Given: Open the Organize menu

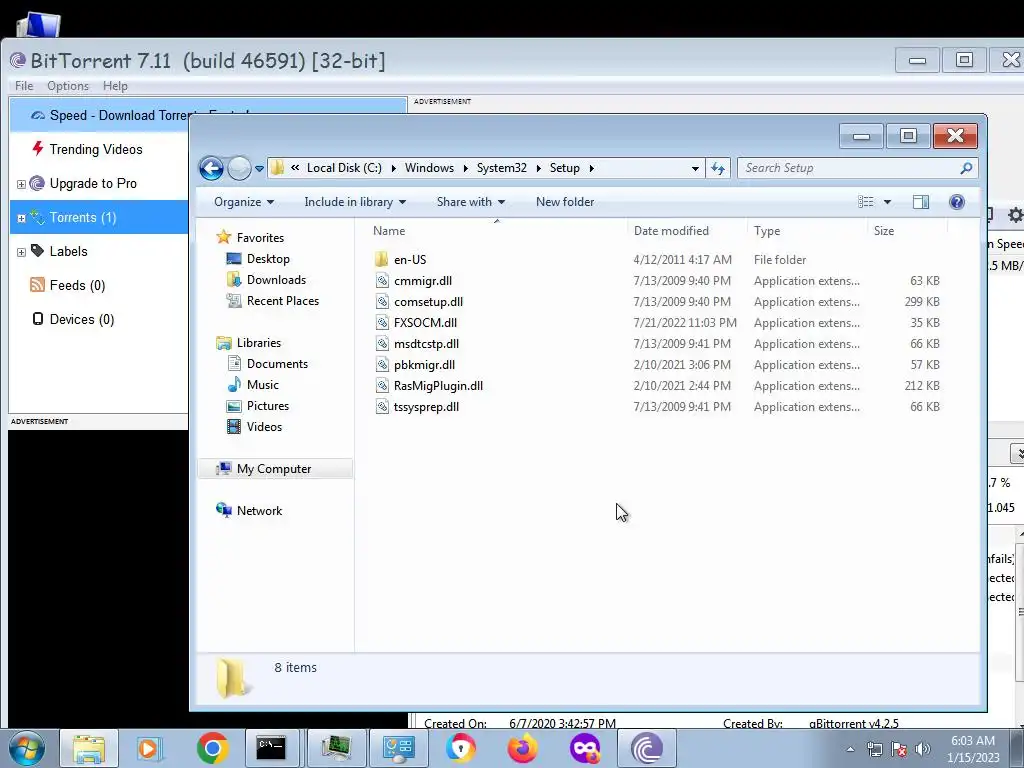Looking at the screenshot, I should (x=244, y=202).
